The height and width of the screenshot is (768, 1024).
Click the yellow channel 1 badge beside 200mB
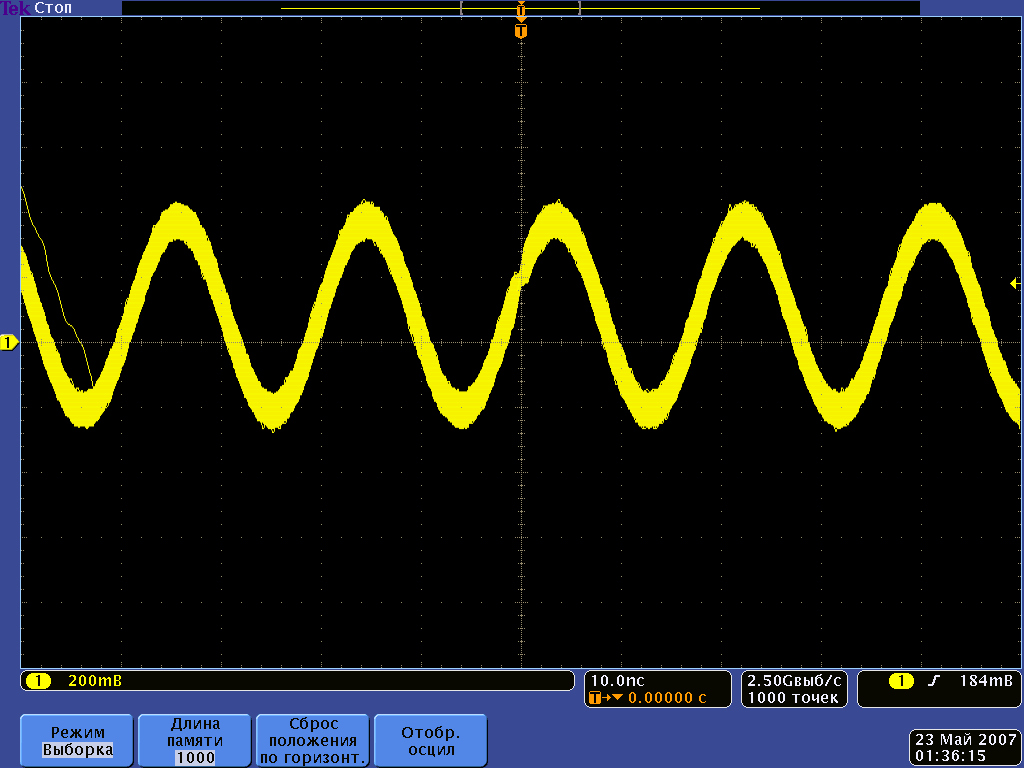click(38, 681)
